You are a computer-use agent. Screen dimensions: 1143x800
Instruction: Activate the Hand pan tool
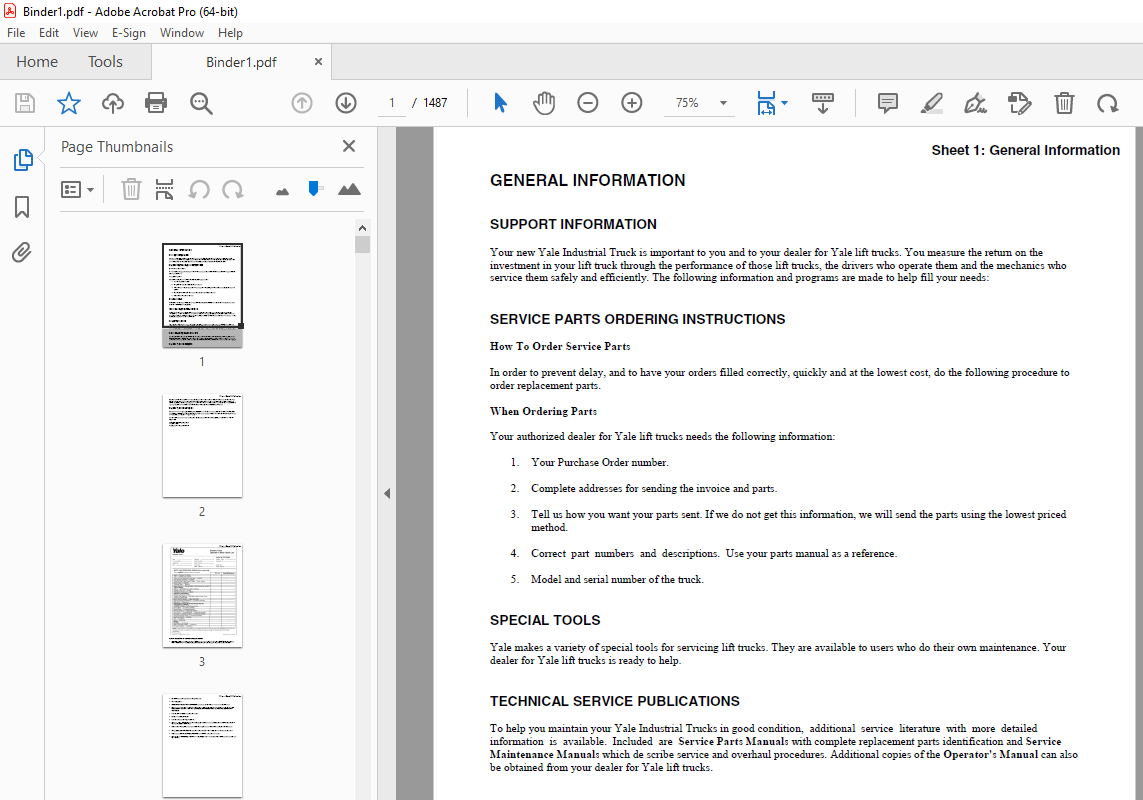click(544, 103)
